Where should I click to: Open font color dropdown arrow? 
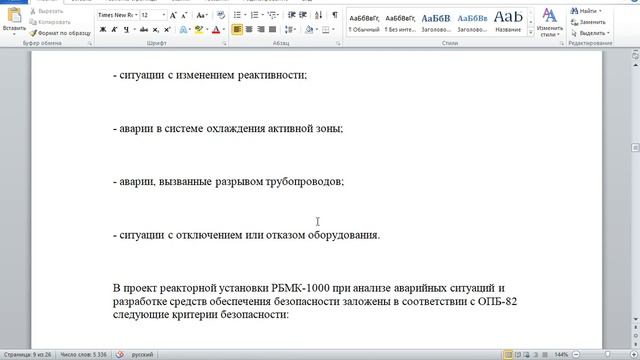[224, 29]
